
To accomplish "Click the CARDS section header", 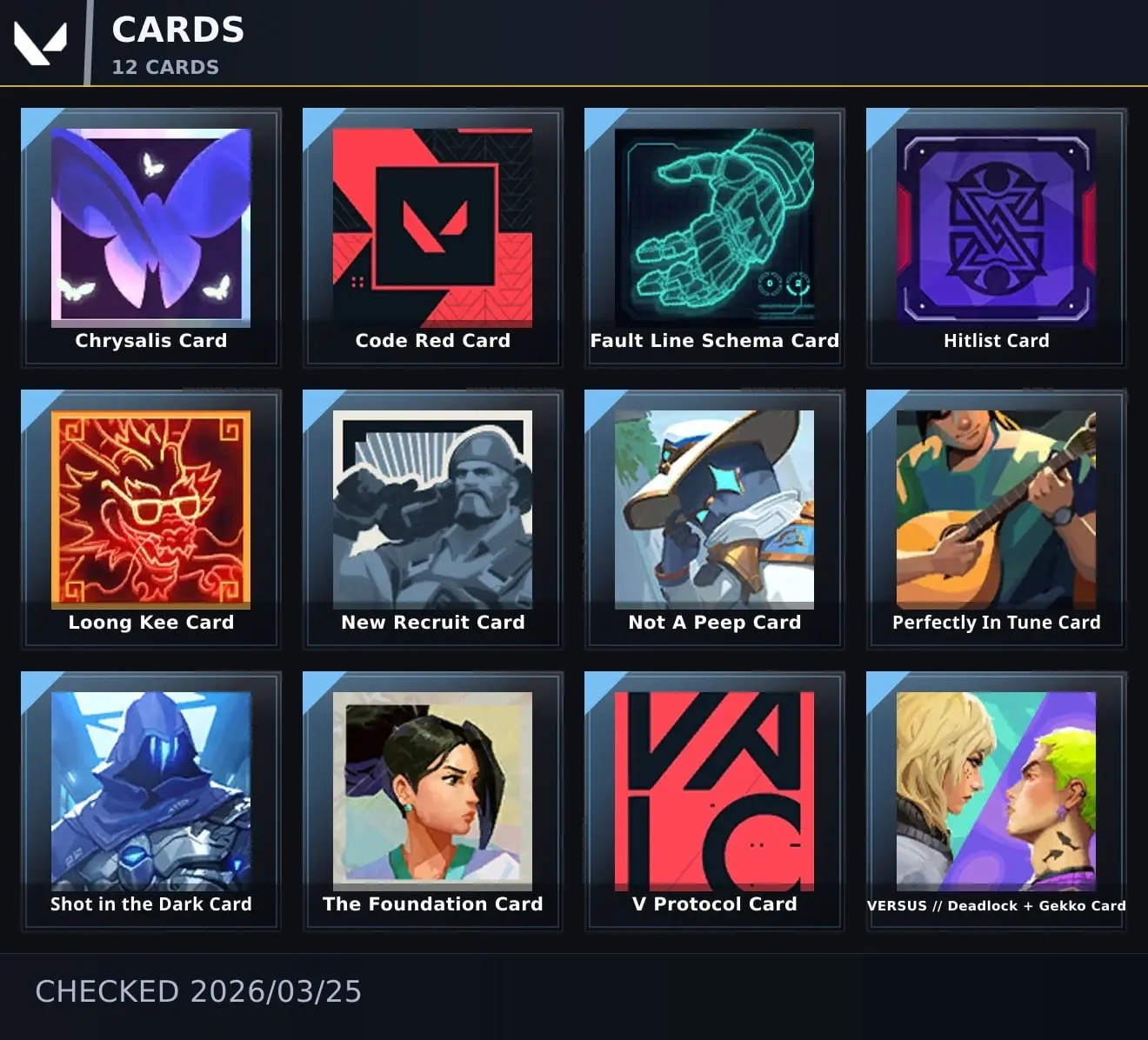I will point(178,30).
